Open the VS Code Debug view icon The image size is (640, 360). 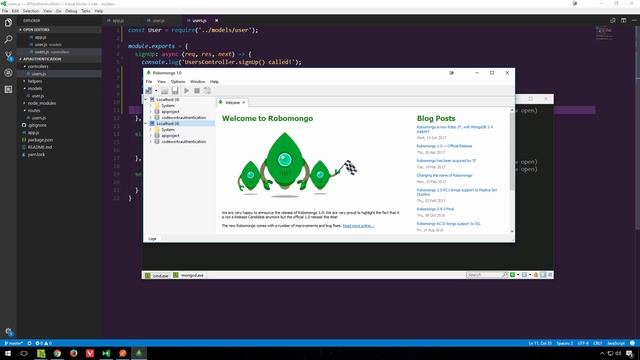click(8, 73)
